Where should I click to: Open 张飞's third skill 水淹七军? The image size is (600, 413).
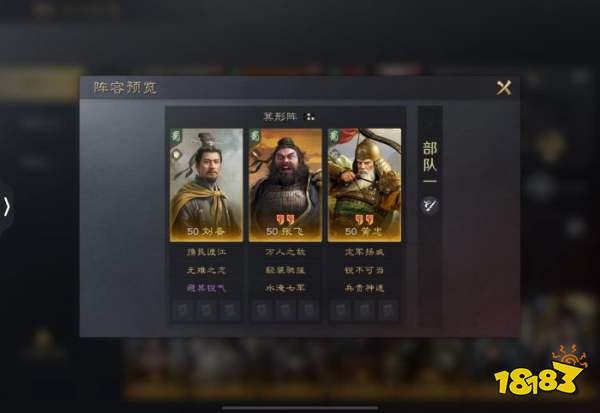tap(285, 288)
